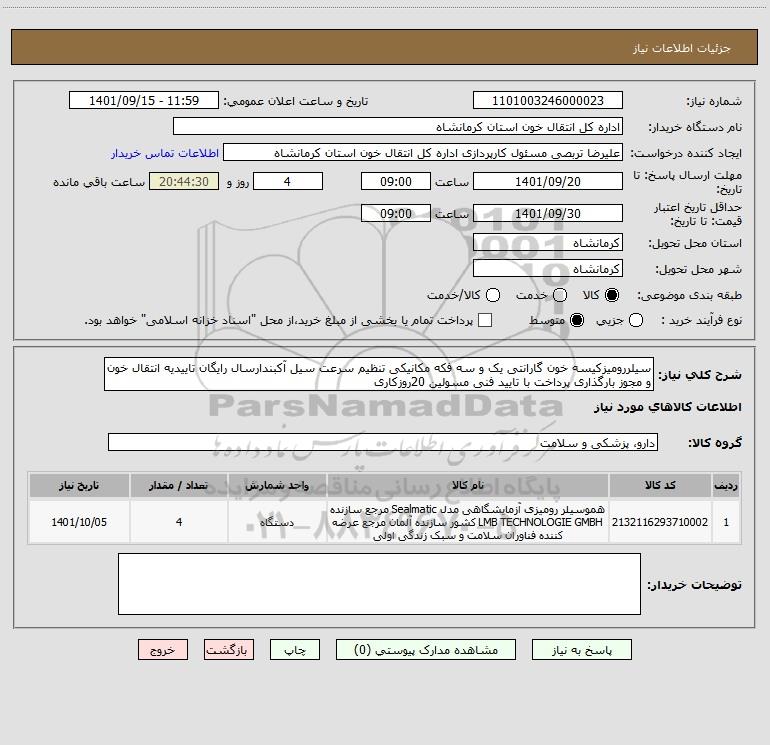Image resolution: width=770 pixels, height=745 pixels.
Task: Click the واحد شمارش column header
Action: click(277, 486)
